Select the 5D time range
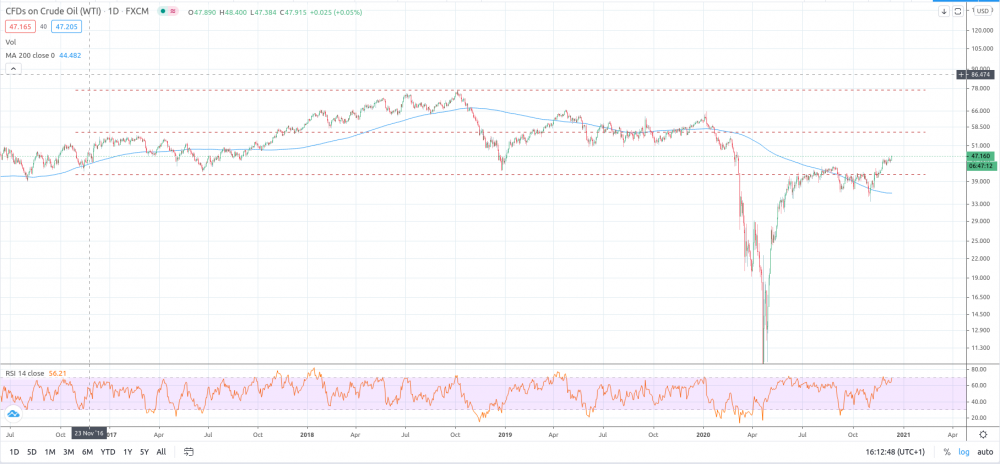Image resolution: width=1000 pixels, height=464 pixels. pos(31,452)
